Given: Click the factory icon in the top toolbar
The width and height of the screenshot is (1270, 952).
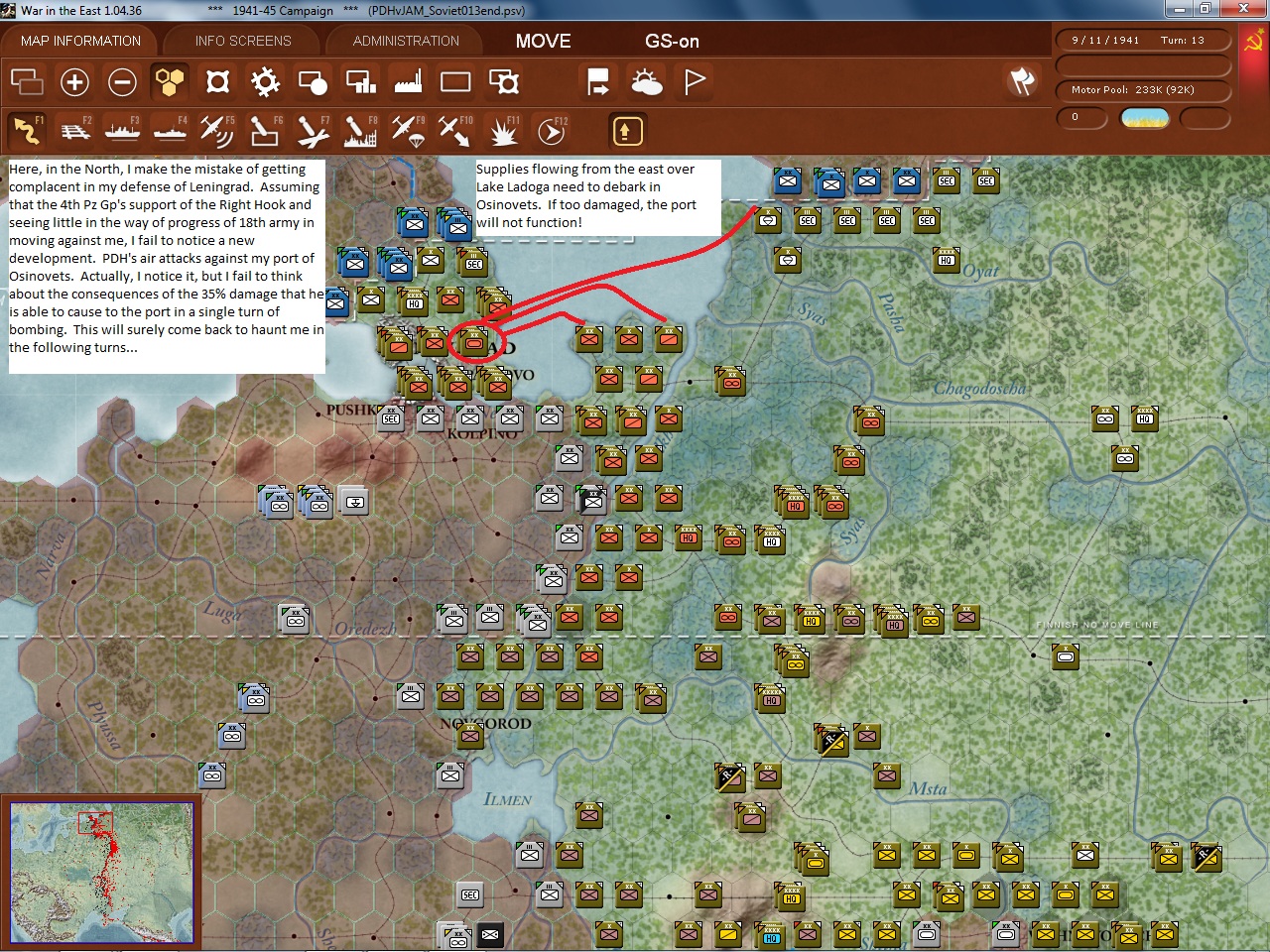Looking at the screenshot, I should tap(408, 81).
